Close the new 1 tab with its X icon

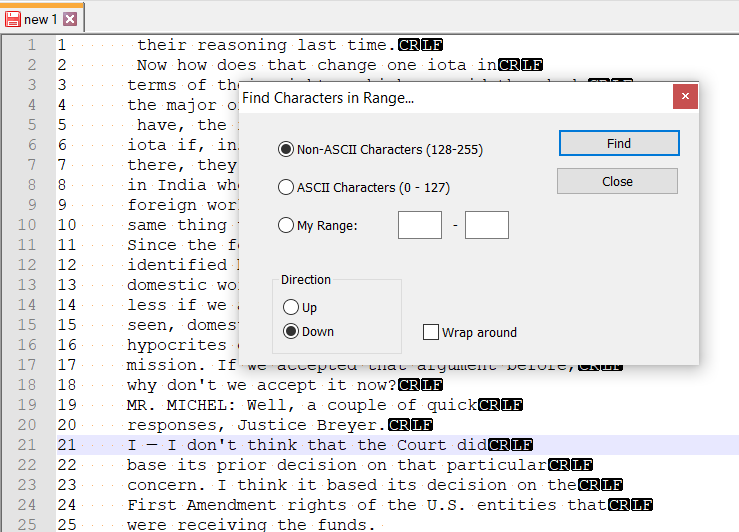point(70,19)
